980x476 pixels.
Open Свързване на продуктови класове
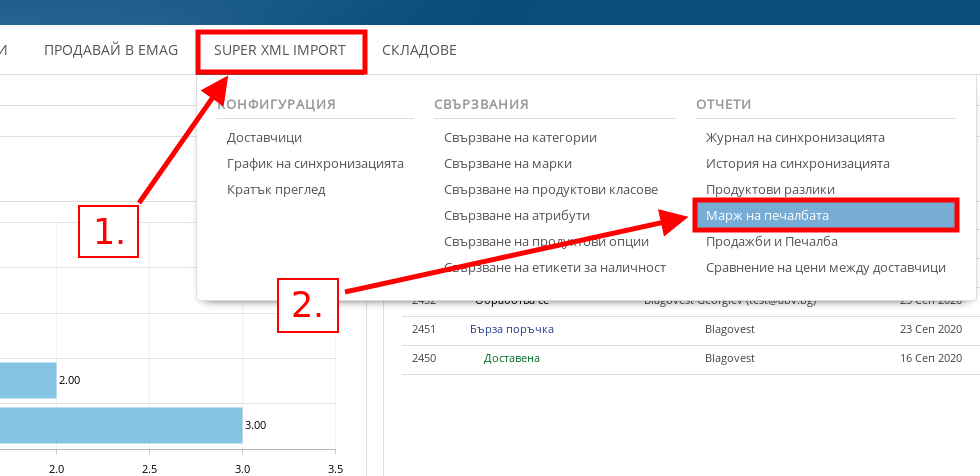pos(551,190)
